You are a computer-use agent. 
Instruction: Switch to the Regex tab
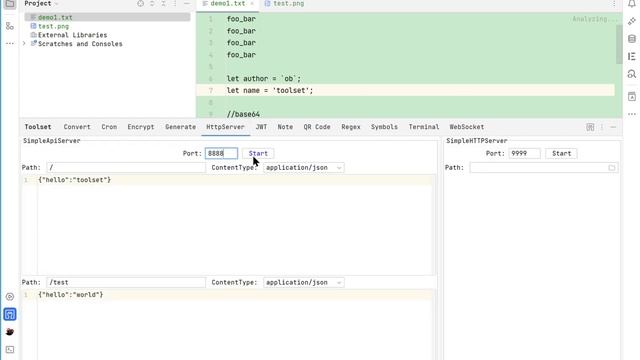point(351,127)
